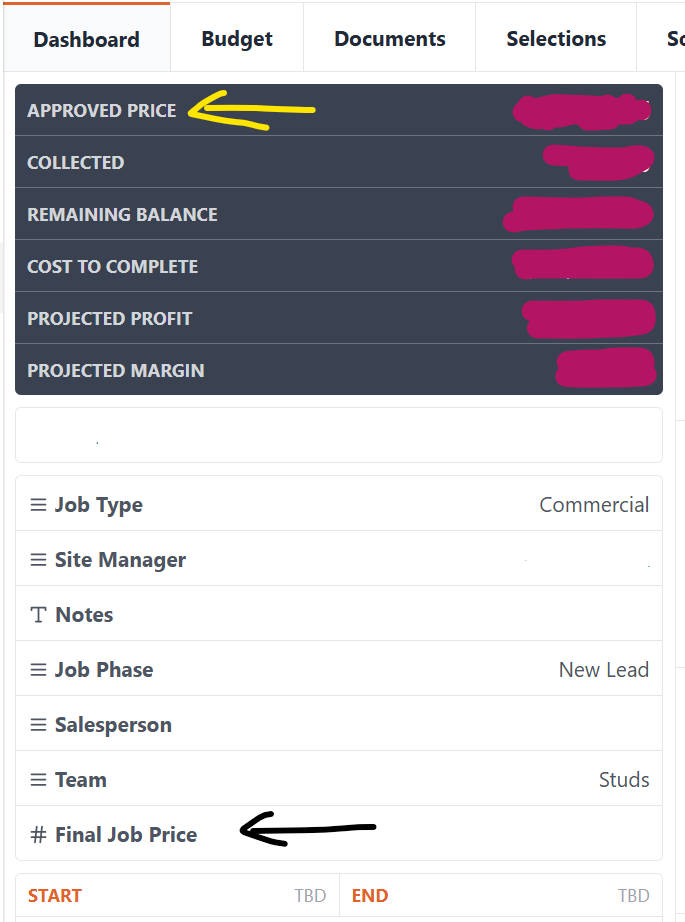685x922 pixels.
Task: Open the Selections tab
Action: (556, 39)
